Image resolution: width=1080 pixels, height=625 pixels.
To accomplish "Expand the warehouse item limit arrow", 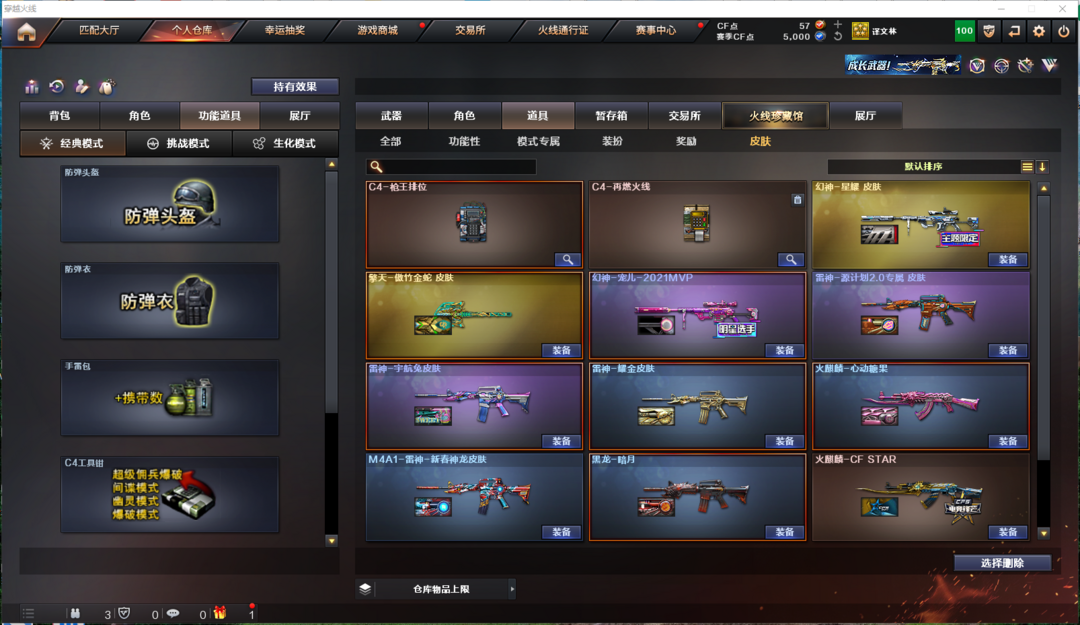I will click(512, 589).
